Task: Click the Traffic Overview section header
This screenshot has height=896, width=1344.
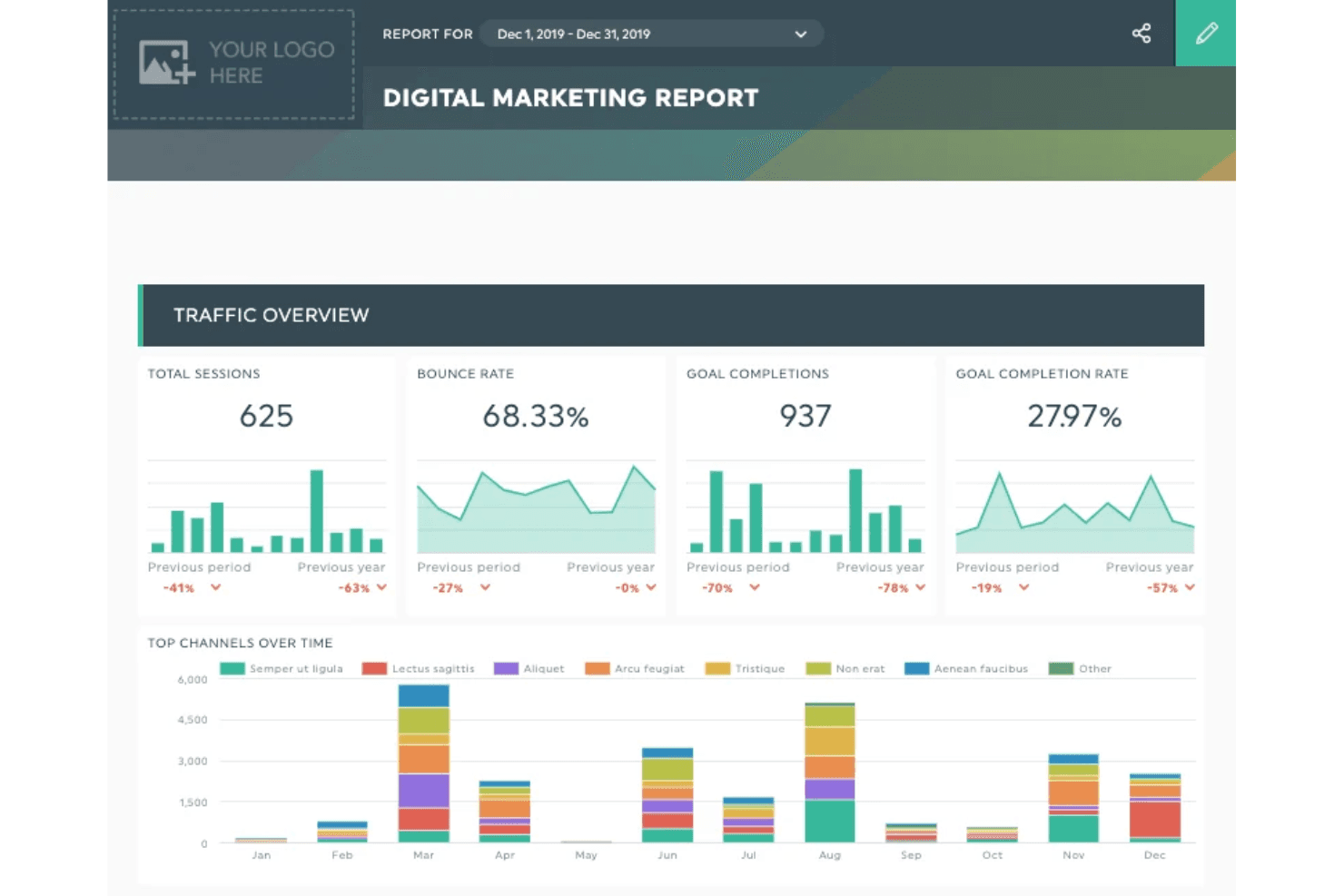Action: coord(671,315)
